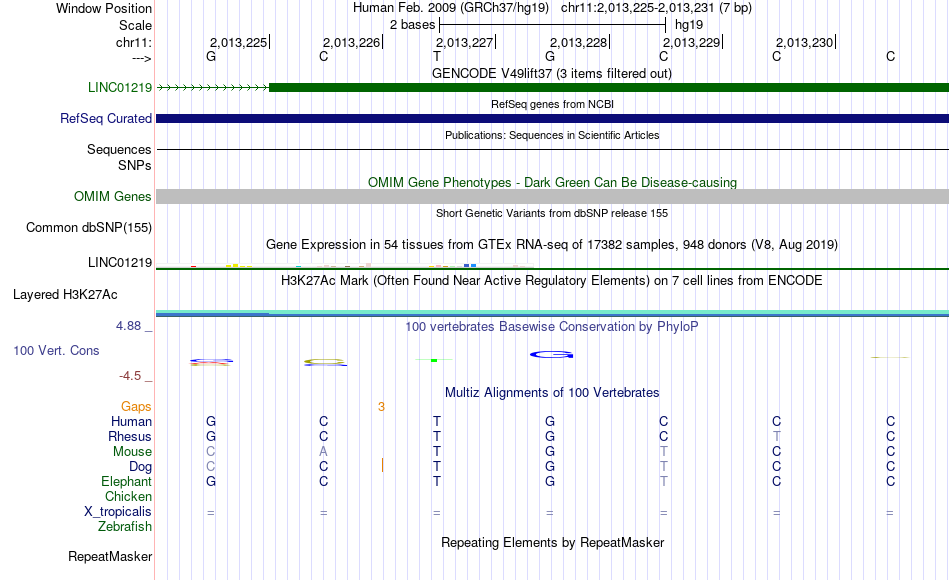
Task: Select the Dog species row label
Action: coord(140,467)
